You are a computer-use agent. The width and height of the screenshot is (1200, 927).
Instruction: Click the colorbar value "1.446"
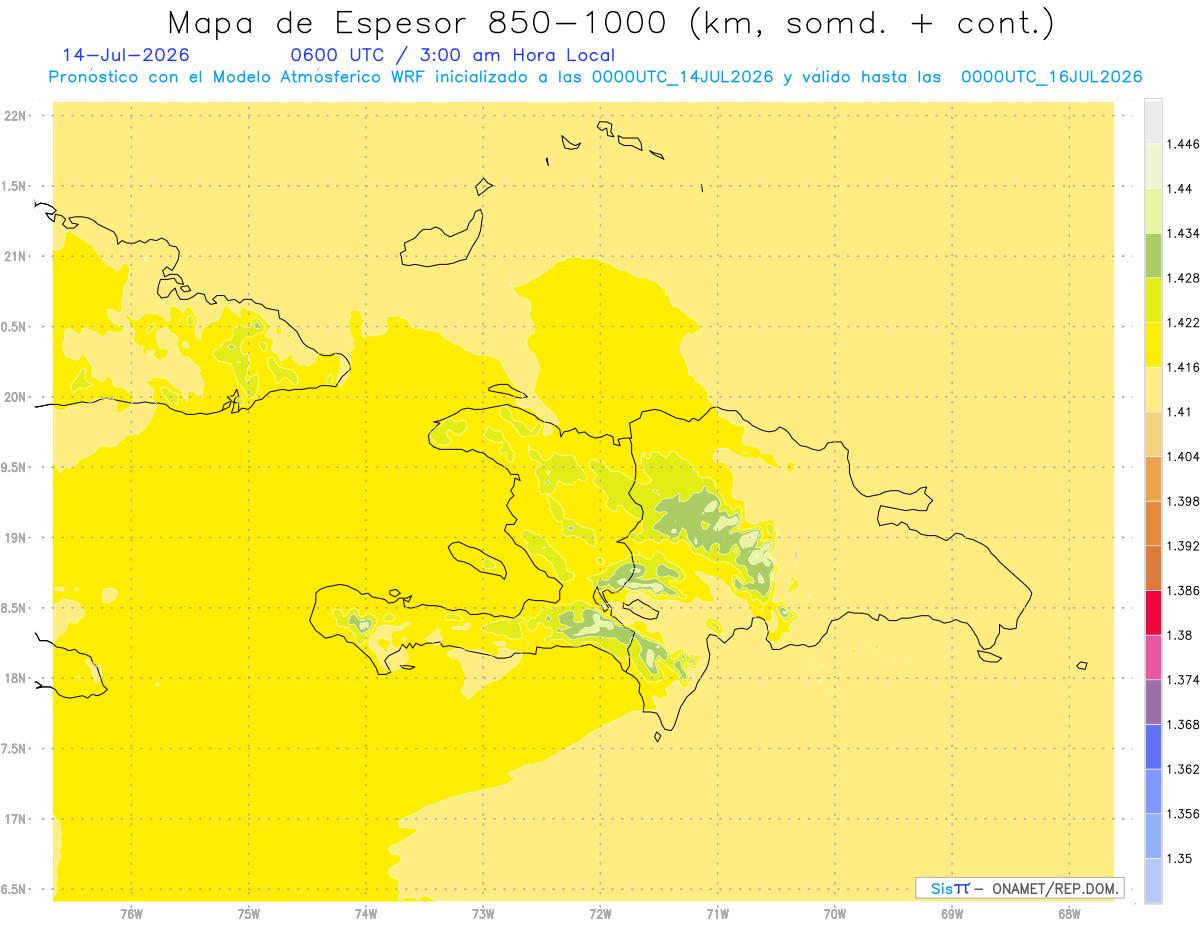click(x=1183, y=144)
